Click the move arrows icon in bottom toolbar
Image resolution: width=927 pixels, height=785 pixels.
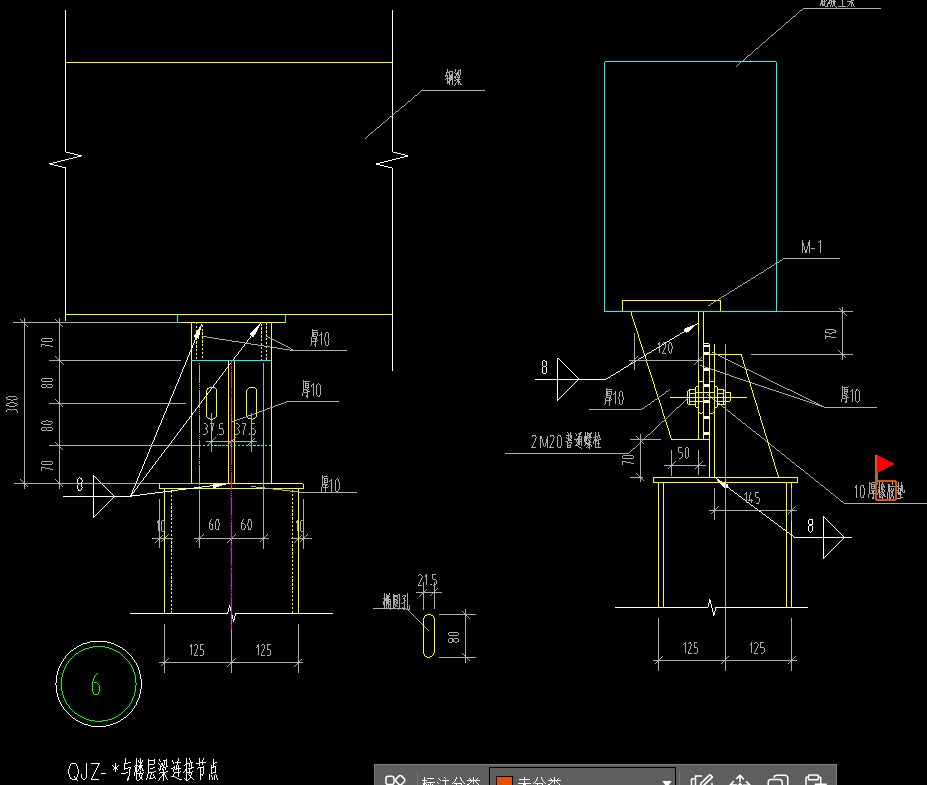point(740,780)
